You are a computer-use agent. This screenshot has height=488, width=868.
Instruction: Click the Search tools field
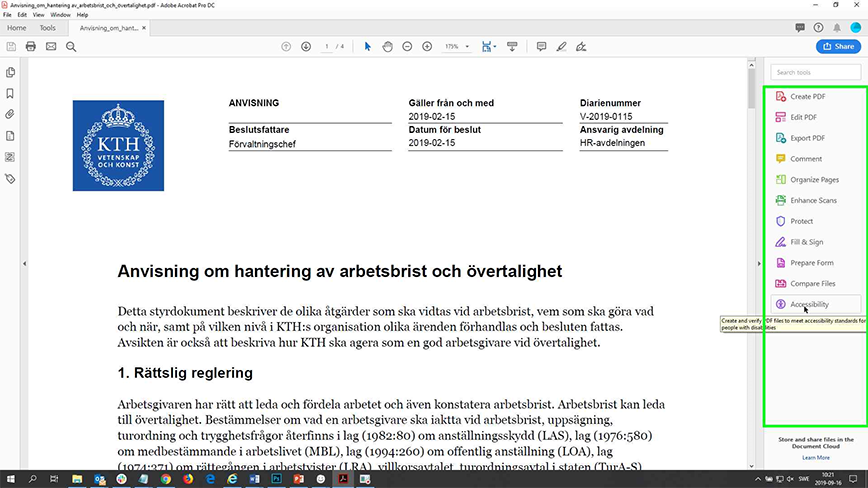[815, 72]
